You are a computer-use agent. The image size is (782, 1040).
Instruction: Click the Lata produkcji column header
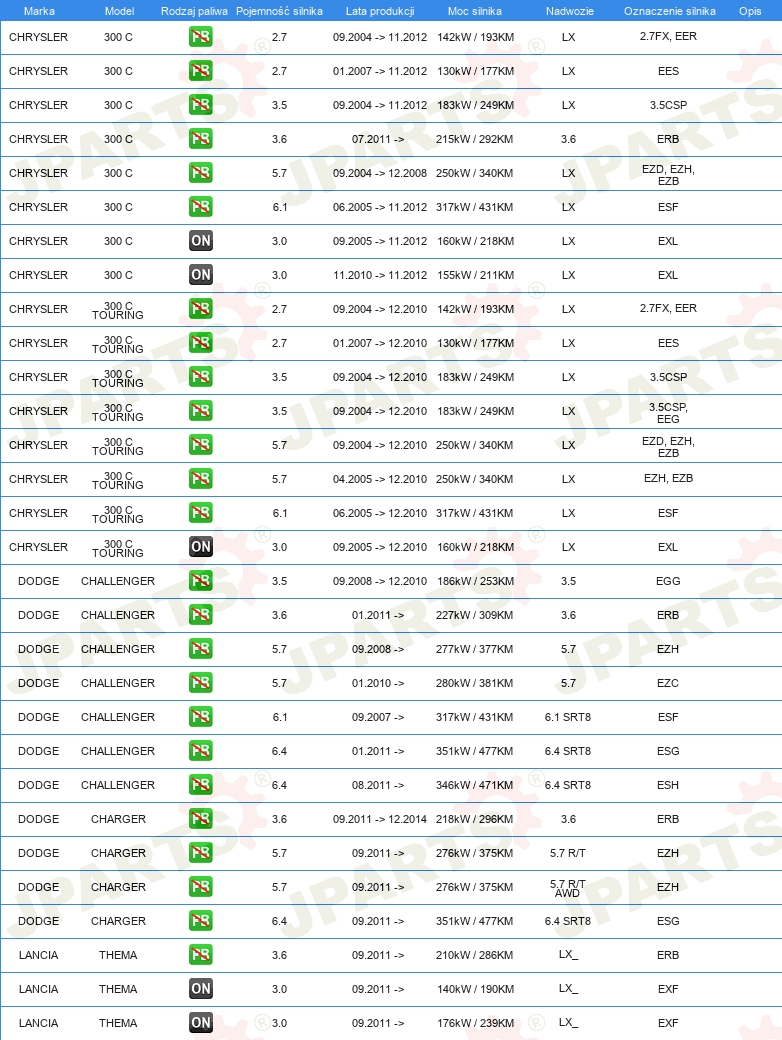click(x=380, y=11)
